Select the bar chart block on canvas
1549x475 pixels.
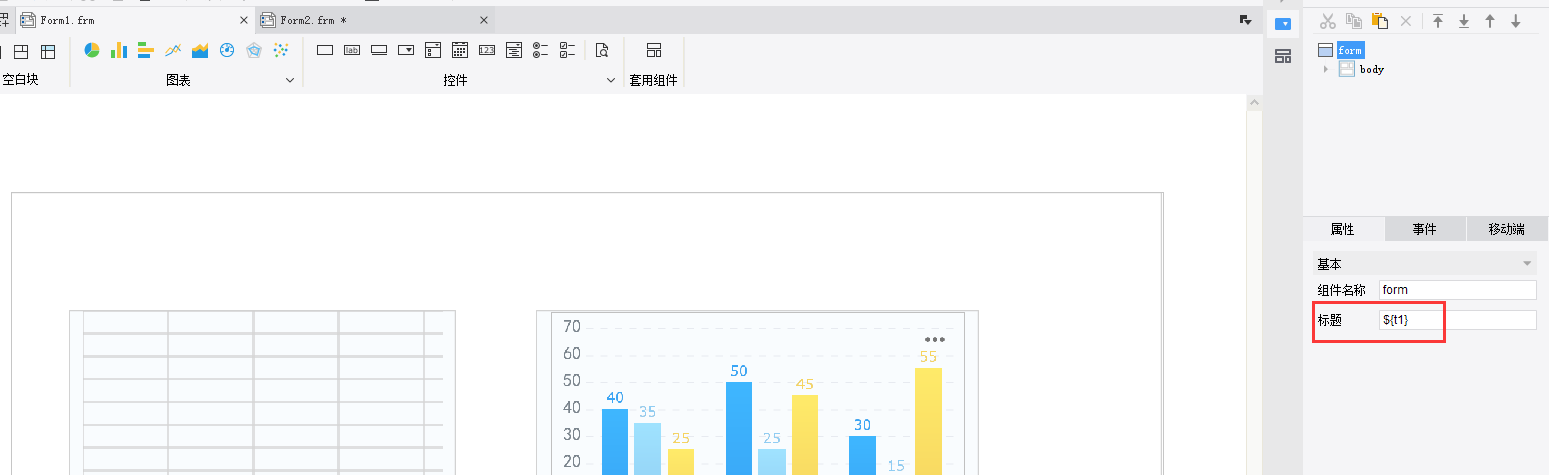pyautogui.click(x=757, y=392)
